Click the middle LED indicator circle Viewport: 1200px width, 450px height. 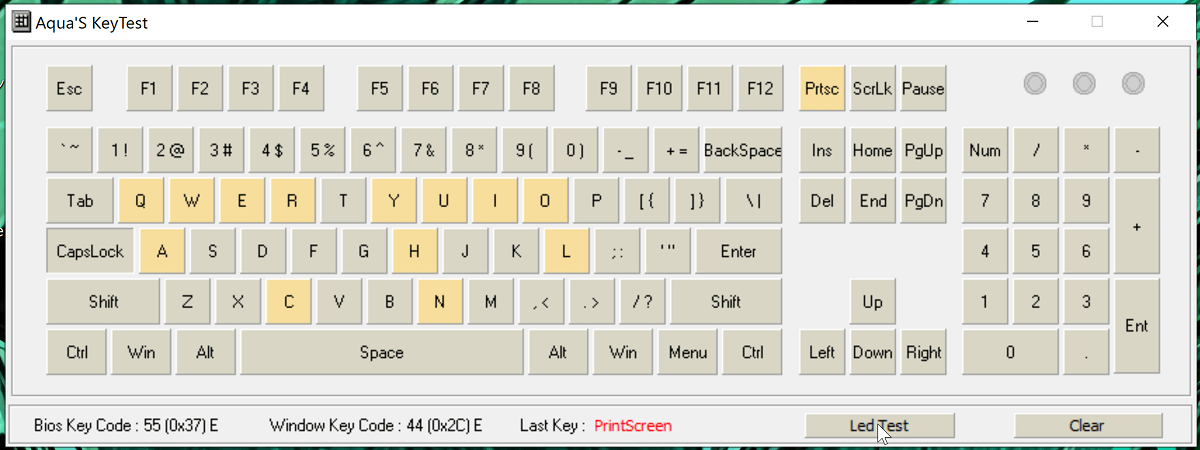[x=1084, y=83]
